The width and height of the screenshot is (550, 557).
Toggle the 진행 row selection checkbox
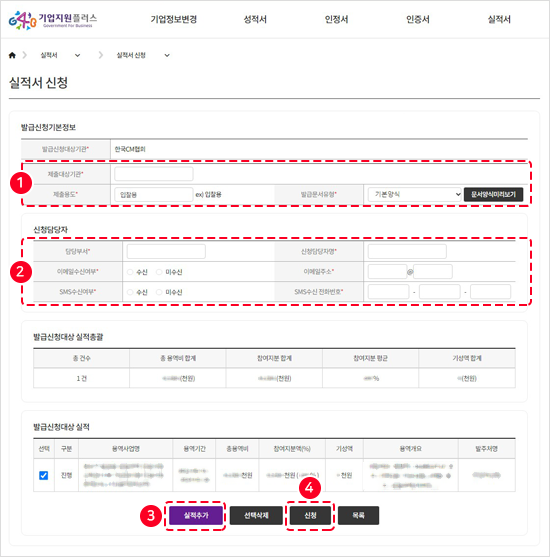click(x=43, y=475)
